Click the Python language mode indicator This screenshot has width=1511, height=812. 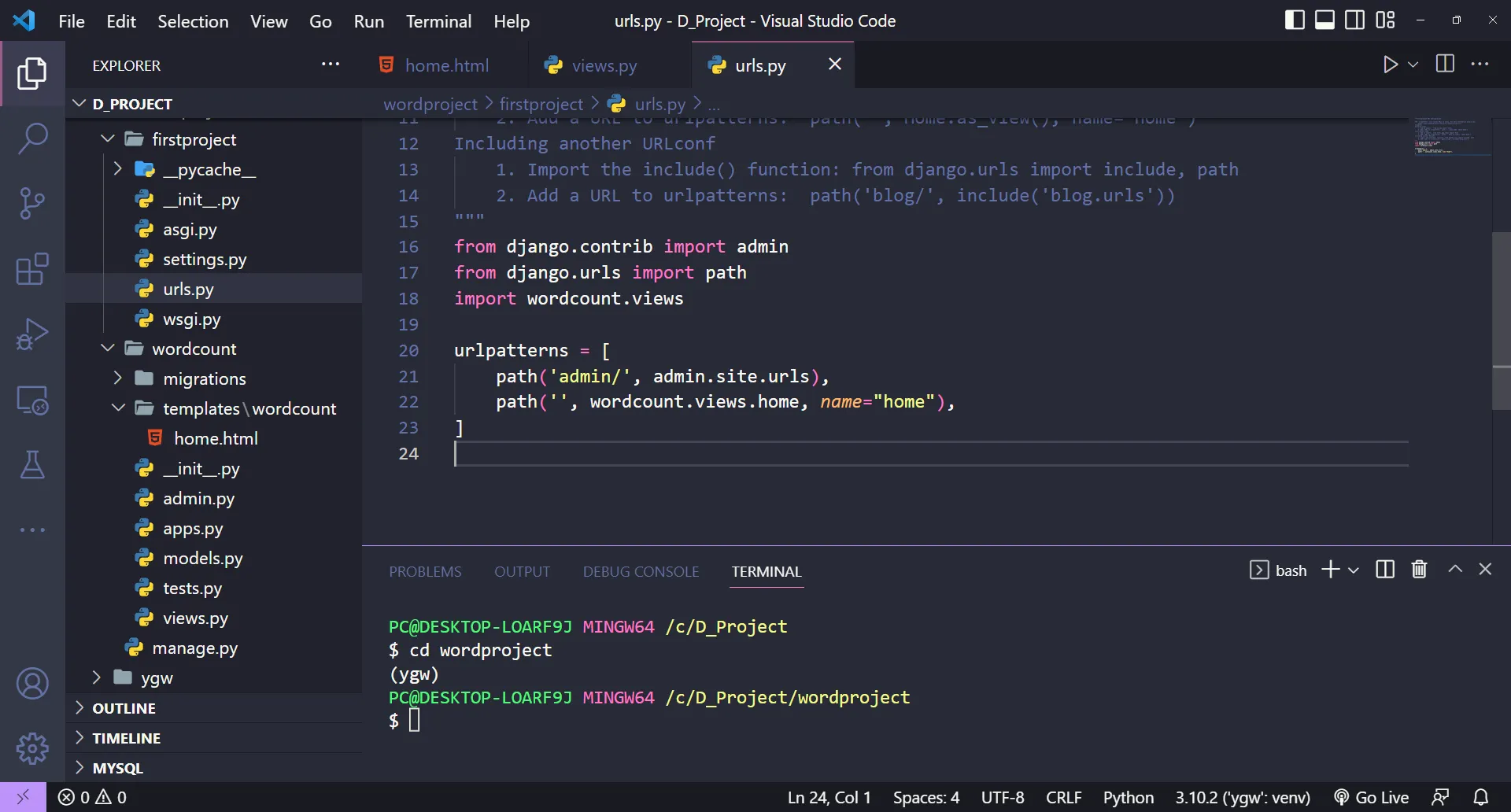pos(1128,797)
